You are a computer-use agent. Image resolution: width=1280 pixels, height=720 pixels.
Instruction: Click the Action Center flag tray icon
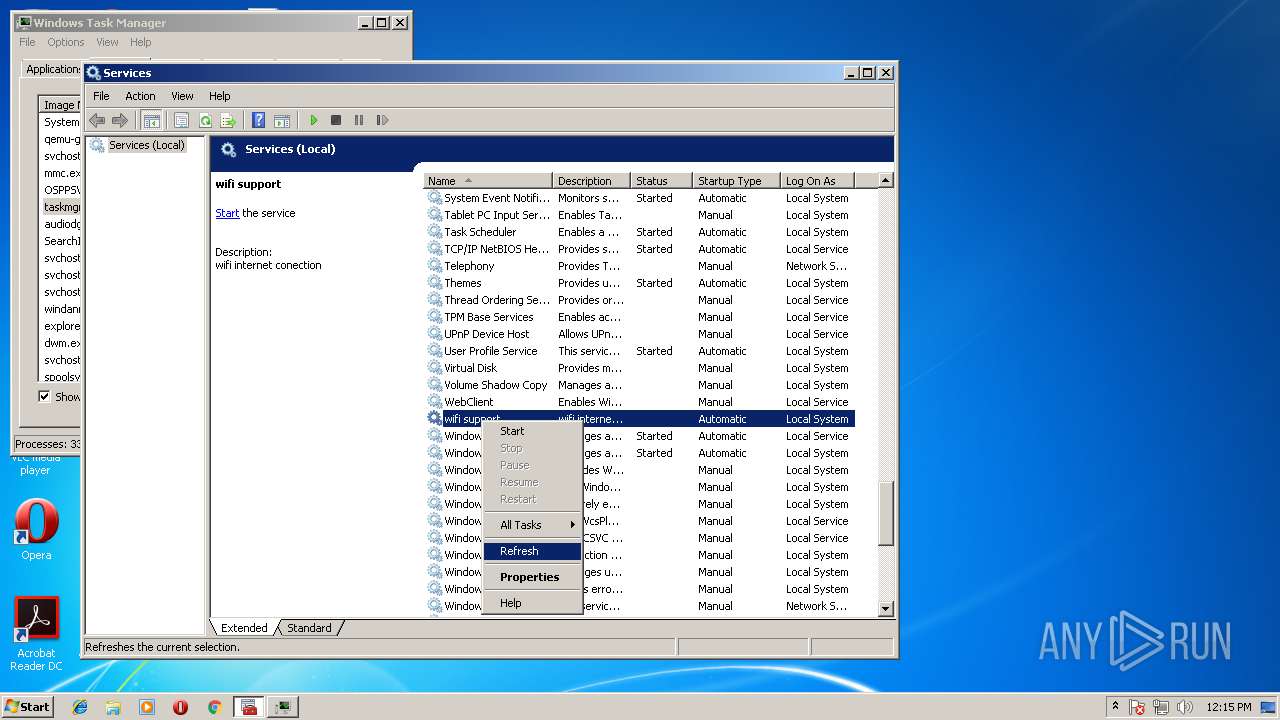tap(1138, 707)
